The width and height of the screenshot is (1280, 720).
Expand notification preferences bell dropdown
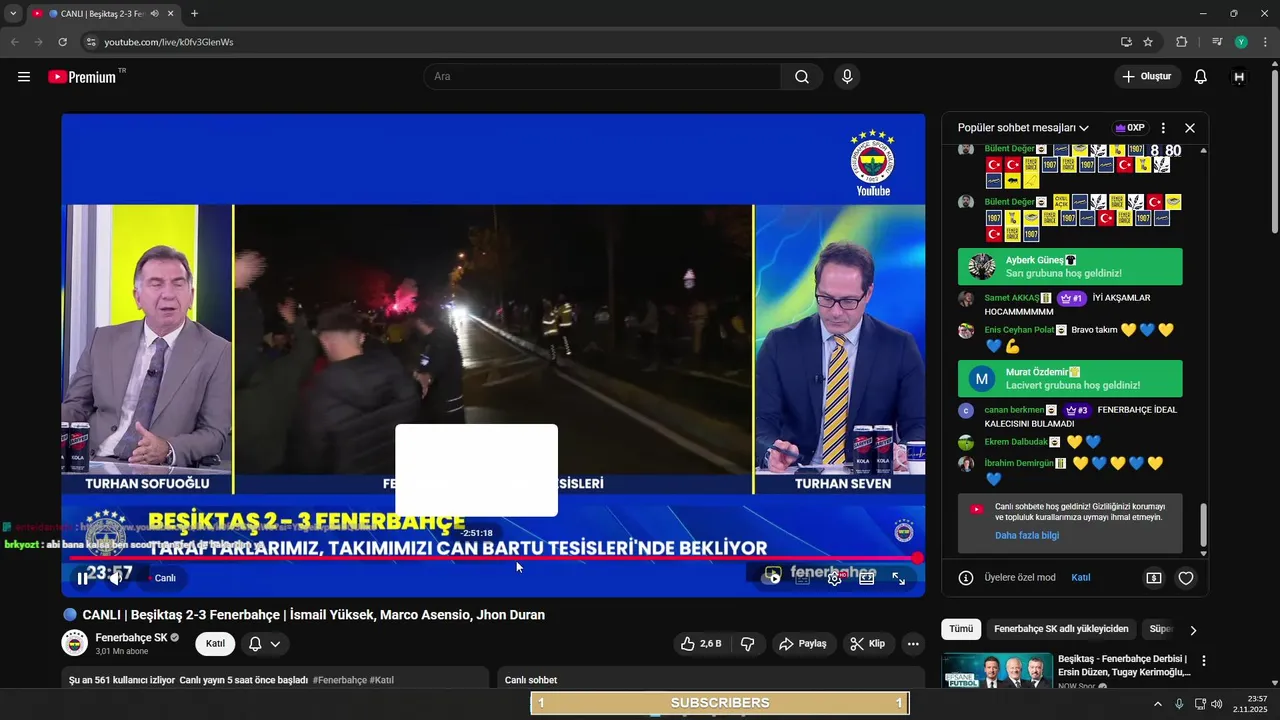tap(265, 644)
